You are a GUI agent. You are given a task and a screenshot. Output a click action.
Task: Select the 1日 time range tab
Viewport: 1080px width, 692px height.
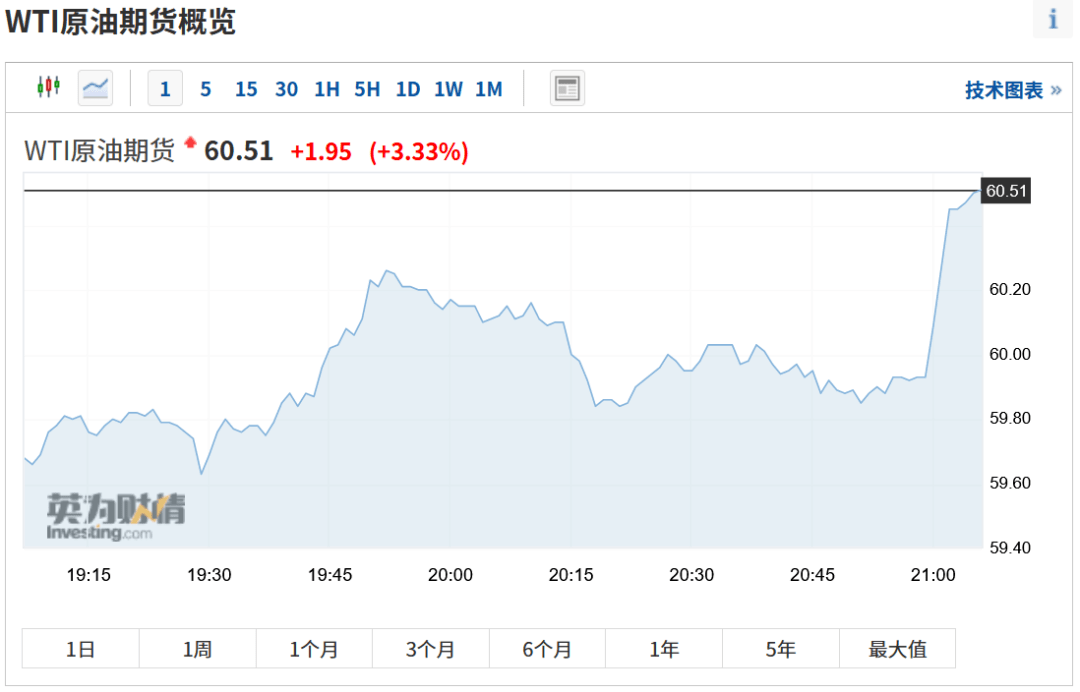(81, 649)
